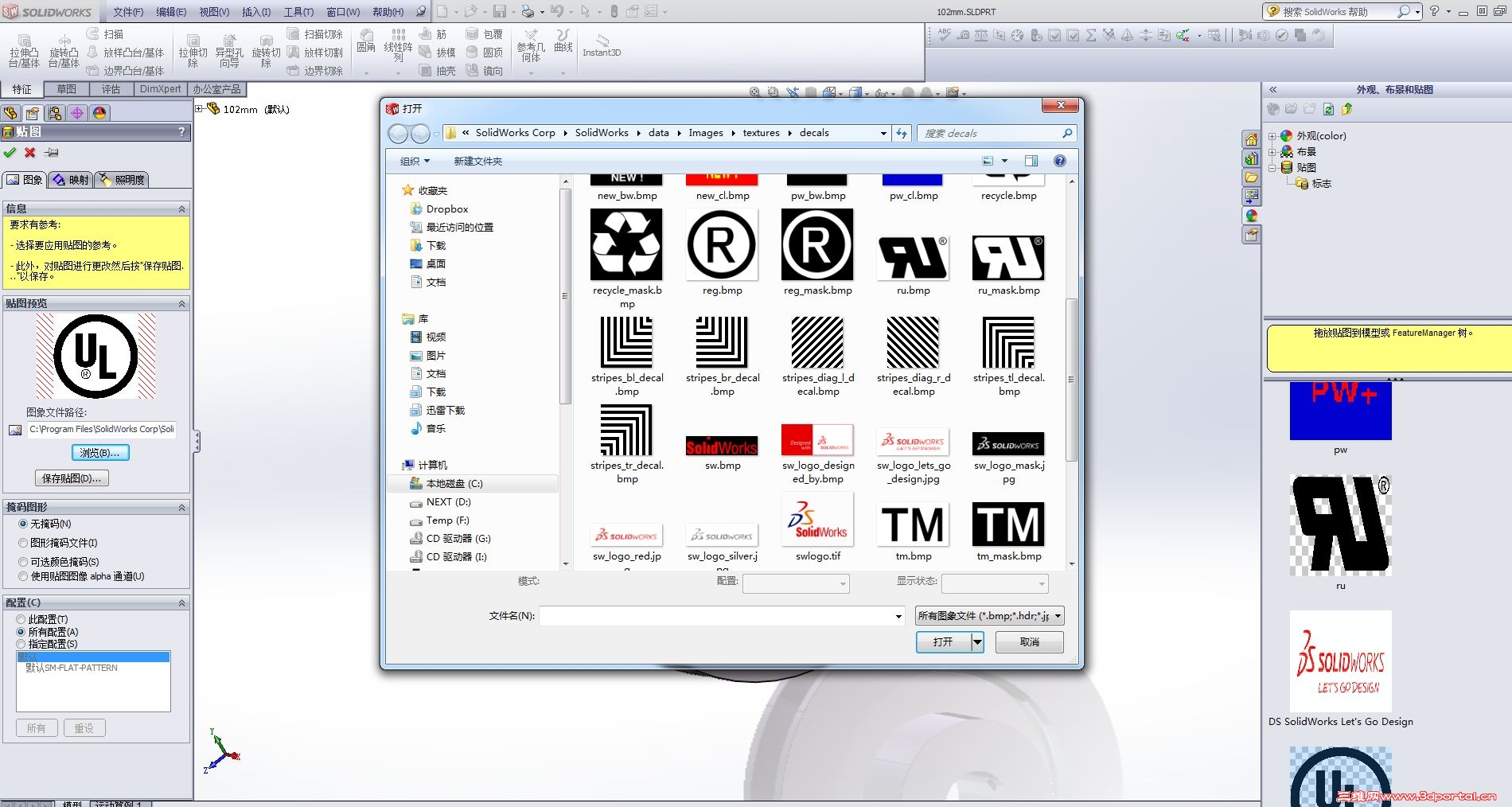The image size is (1512, 807).
Task: Select the 所有配置(A) radio button
Action: coord(21,632)
